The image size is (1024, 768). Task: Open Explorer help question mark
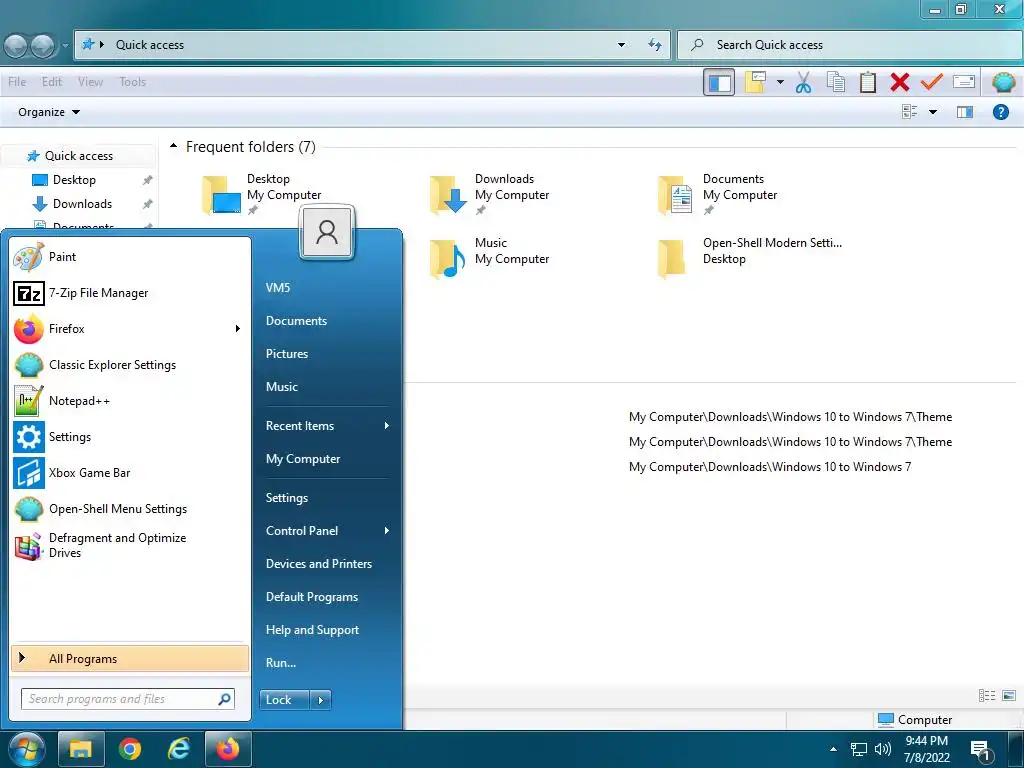tap(1000, 112)
